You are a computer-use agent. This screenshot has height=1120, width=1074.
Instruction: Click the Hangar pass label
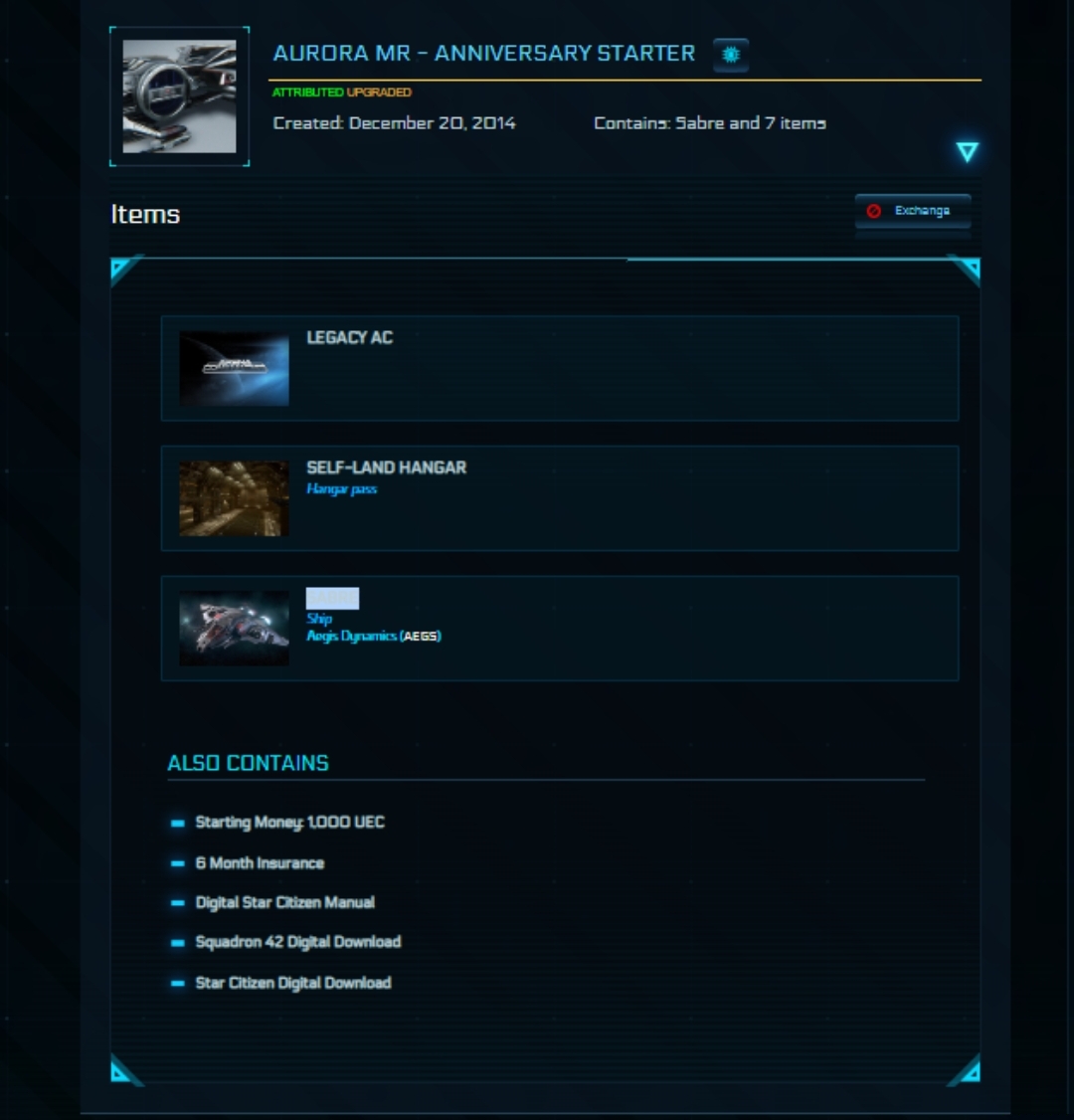pos(341,489)
